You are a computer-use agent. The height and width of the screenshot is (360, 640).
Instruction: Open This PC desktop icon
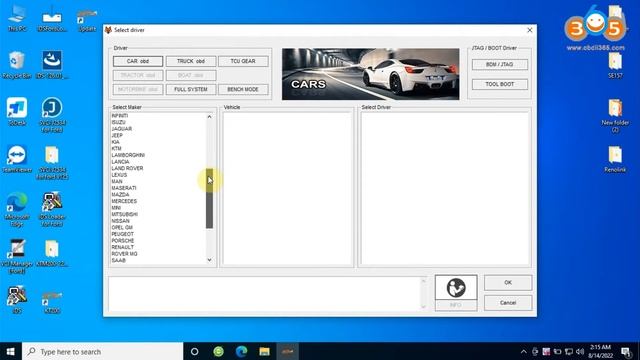pyautogui.click(x=17, y=18)
